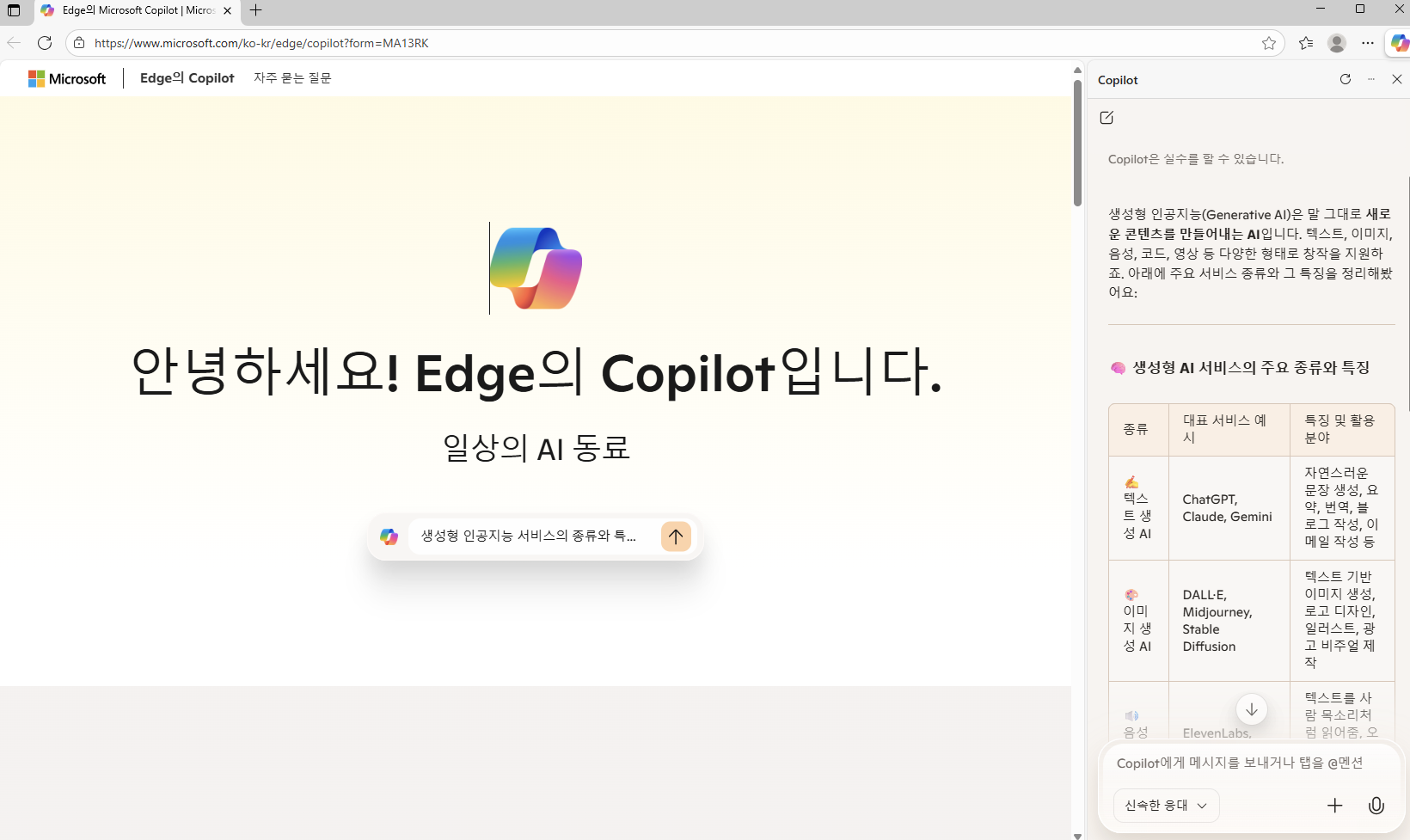Screen dimensions: 1410x840
Task: Open the browser profile avatar
Action: tap(1336, 43)
